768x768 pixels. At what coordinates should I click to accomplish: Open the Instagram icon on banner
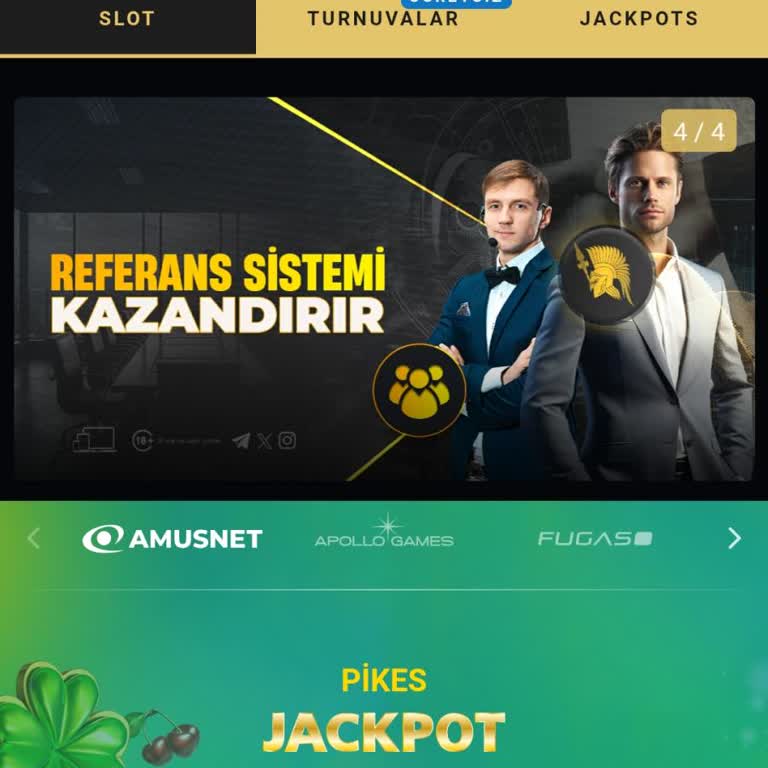287,440
